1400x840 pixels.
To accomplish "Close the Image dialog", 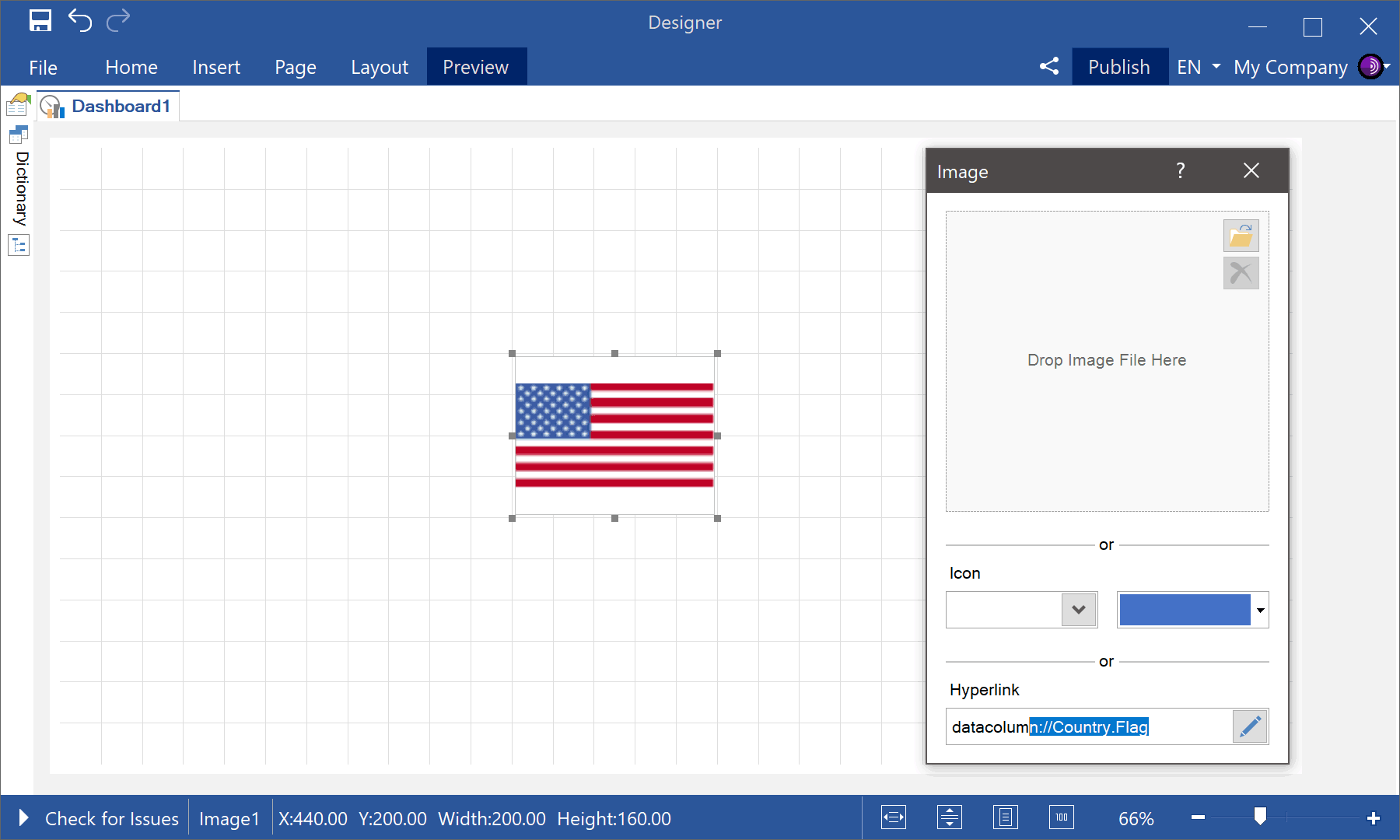I will (1251, 170).
